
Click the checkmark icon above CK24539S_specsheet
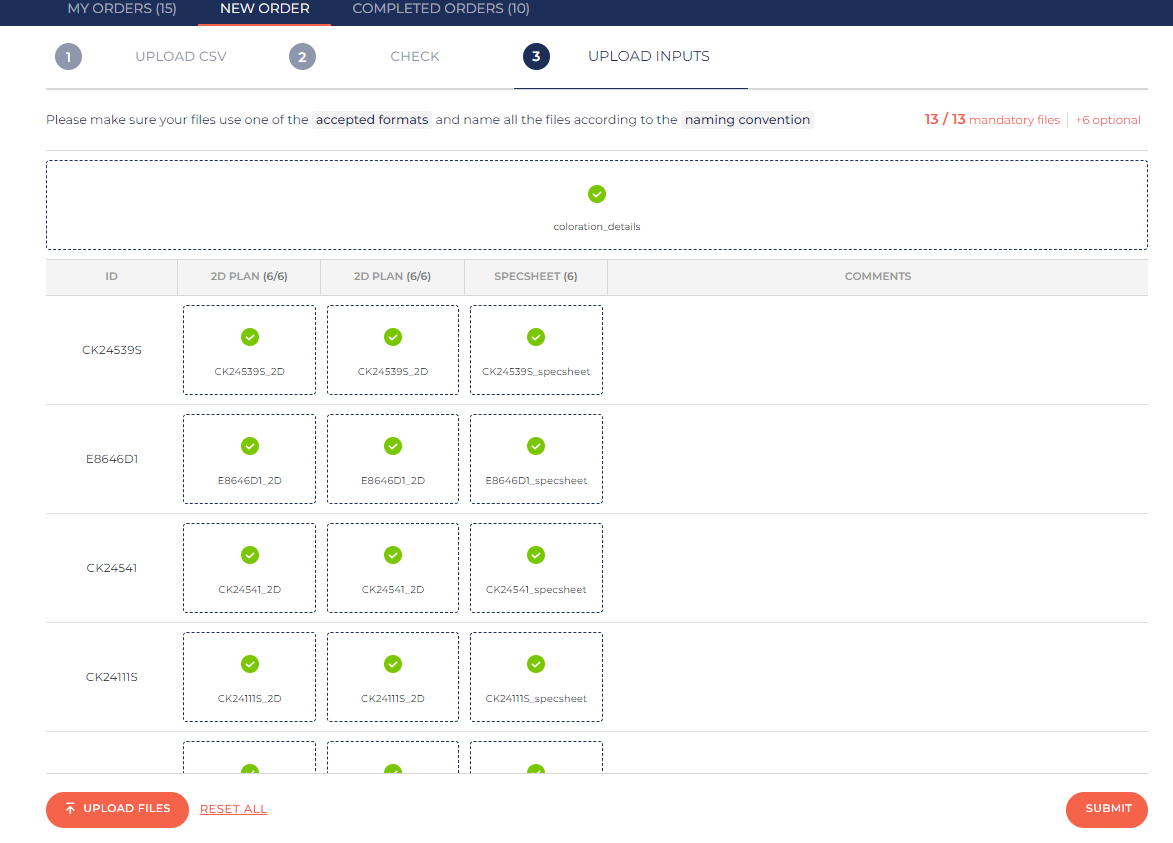coord(536,337)
